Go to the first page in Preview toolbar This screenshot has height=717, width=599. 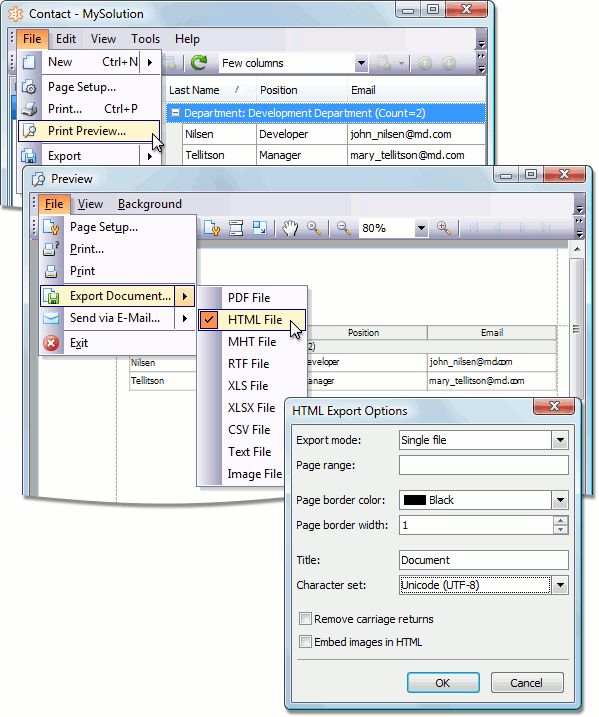click(474, 228)
